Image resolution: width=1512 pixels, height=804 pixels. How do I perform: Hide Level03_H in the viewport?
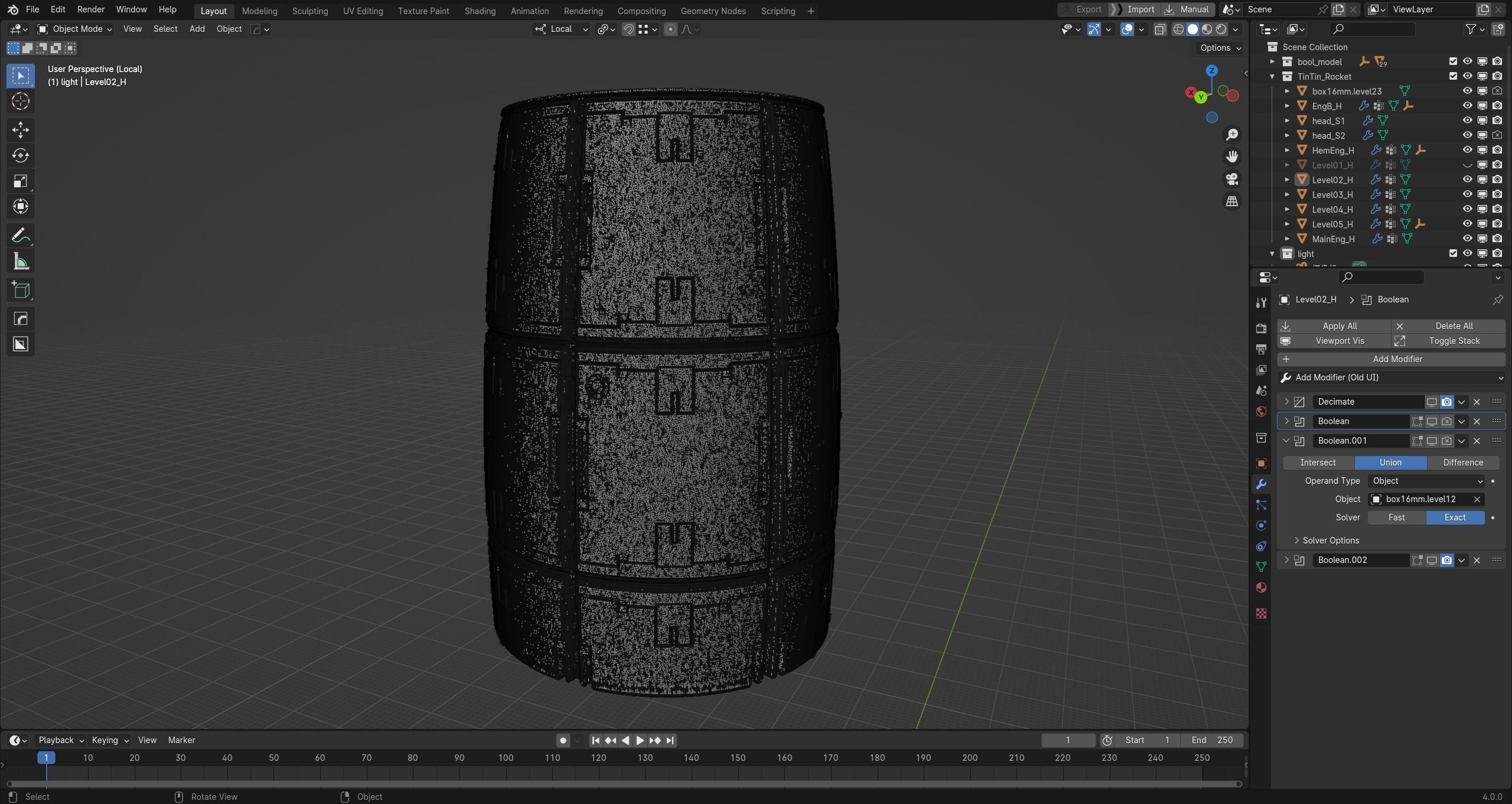[x=1467, y=194]
